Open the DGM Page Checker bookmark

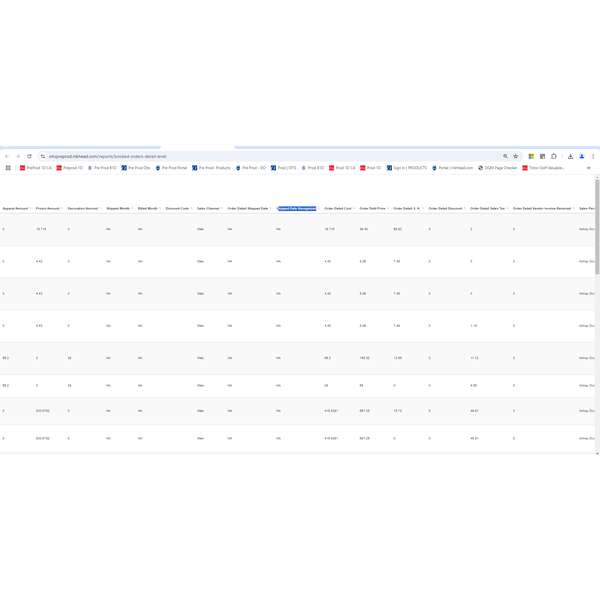(498, 168)
